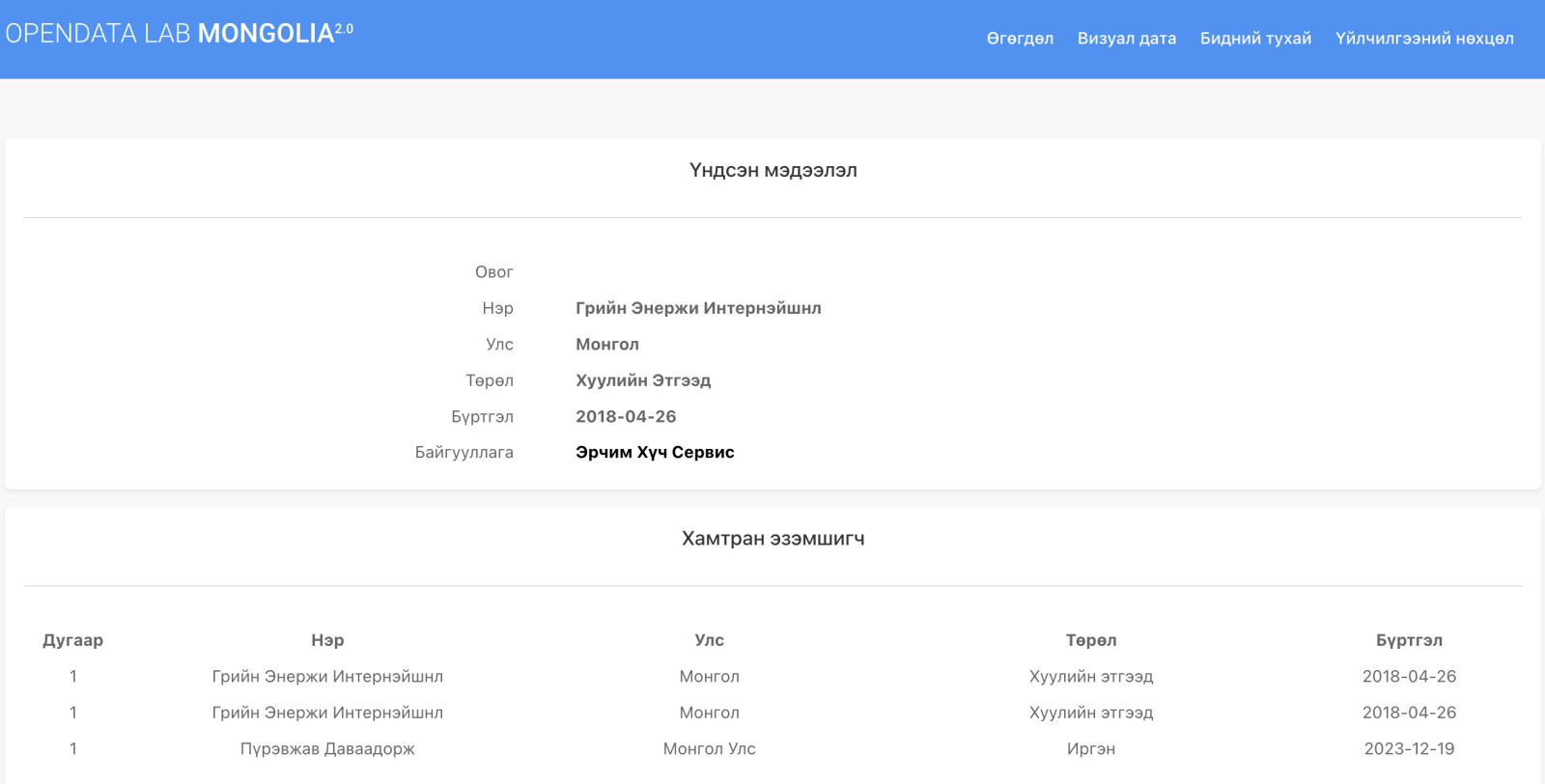Click the Иргэн type cell
The image size is (1545, 784).
point(1090,749)
